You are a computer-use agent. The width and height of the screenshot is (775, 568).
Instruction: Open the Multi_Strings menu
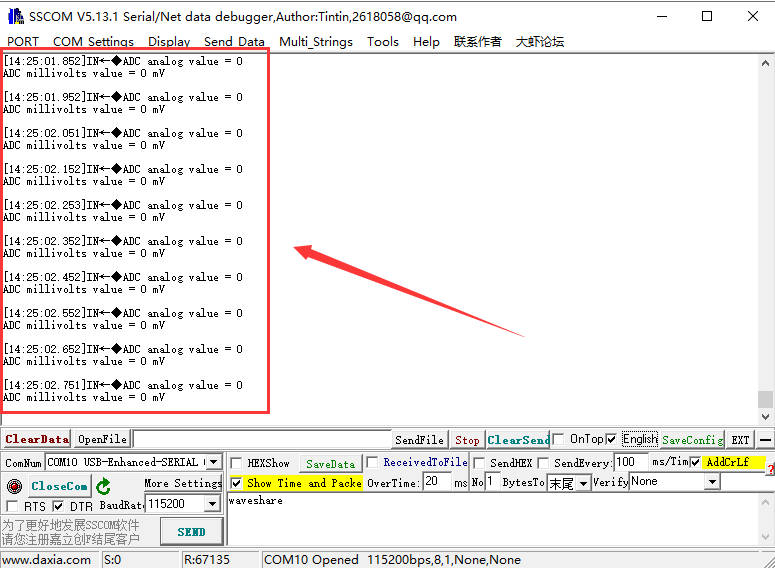point(316,42)
